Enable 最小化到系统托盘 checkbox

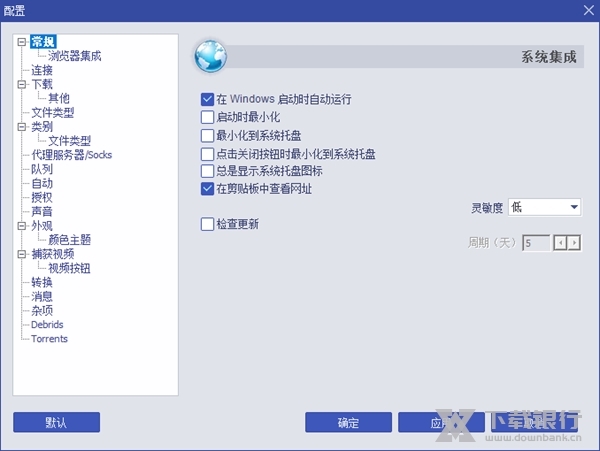pyautogui.click(x=207, y=135)
